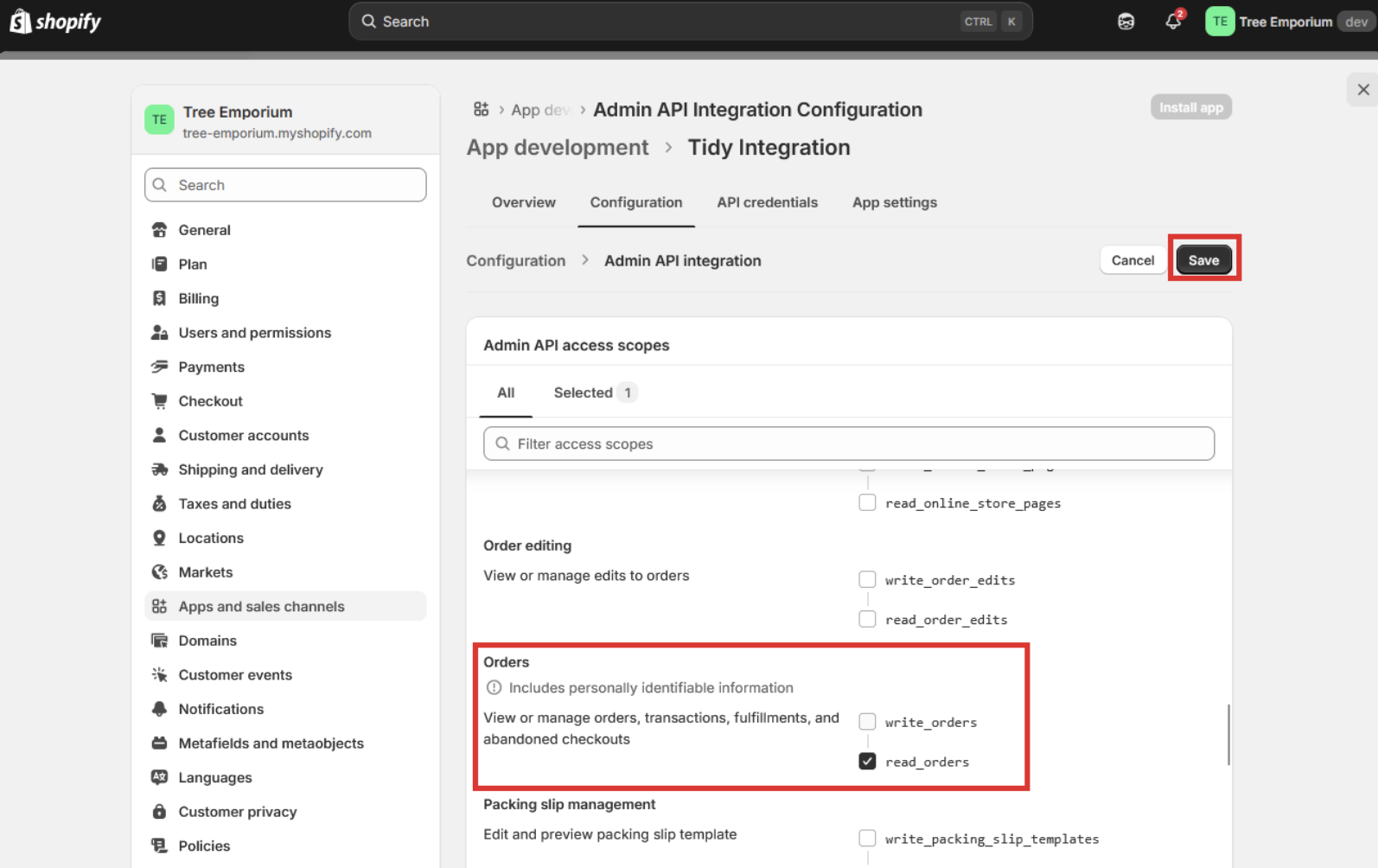Viewport: 1378px width, 868px height.
Task: Enable the write_packing_slip_templates checkbox
Action: click(867, 838)
